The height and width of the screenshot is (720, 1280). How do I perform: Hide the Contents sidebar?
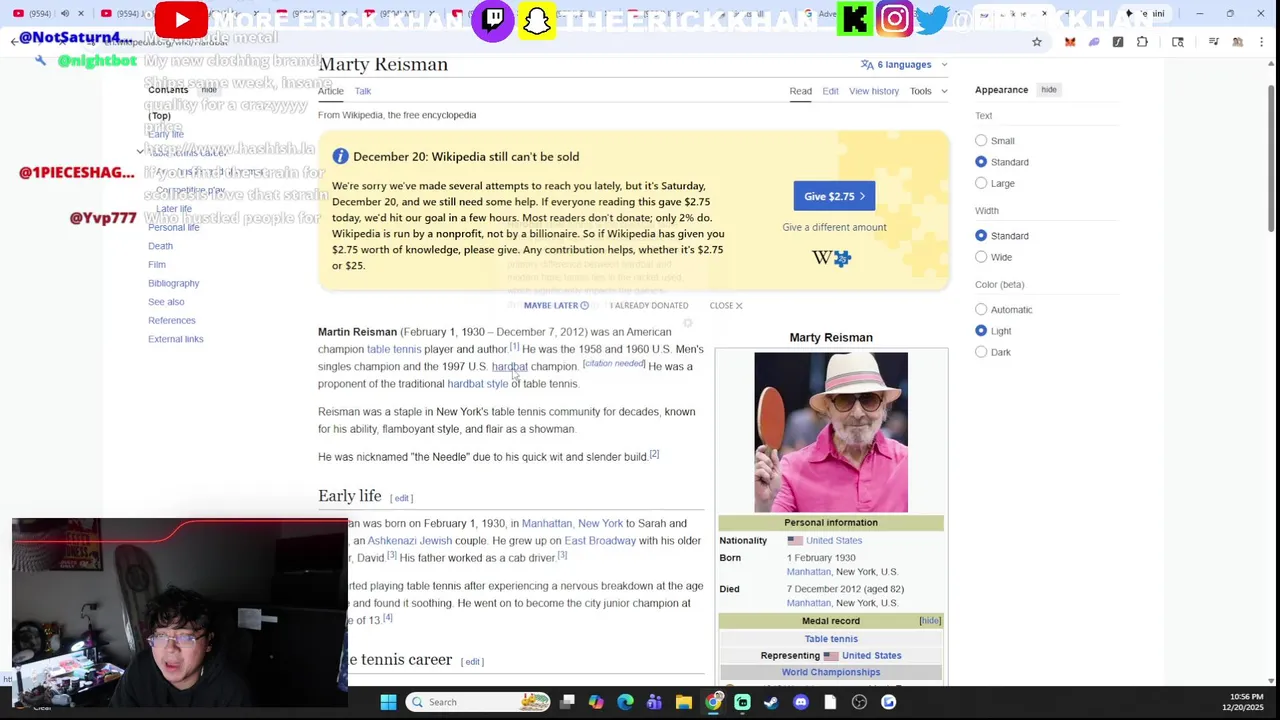(x=209, y=90)
